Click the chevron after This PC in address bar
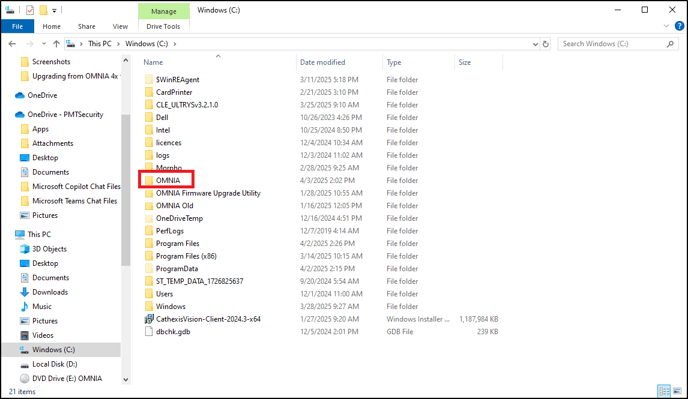The image size is (688, 399). click(x=118, y=44)
